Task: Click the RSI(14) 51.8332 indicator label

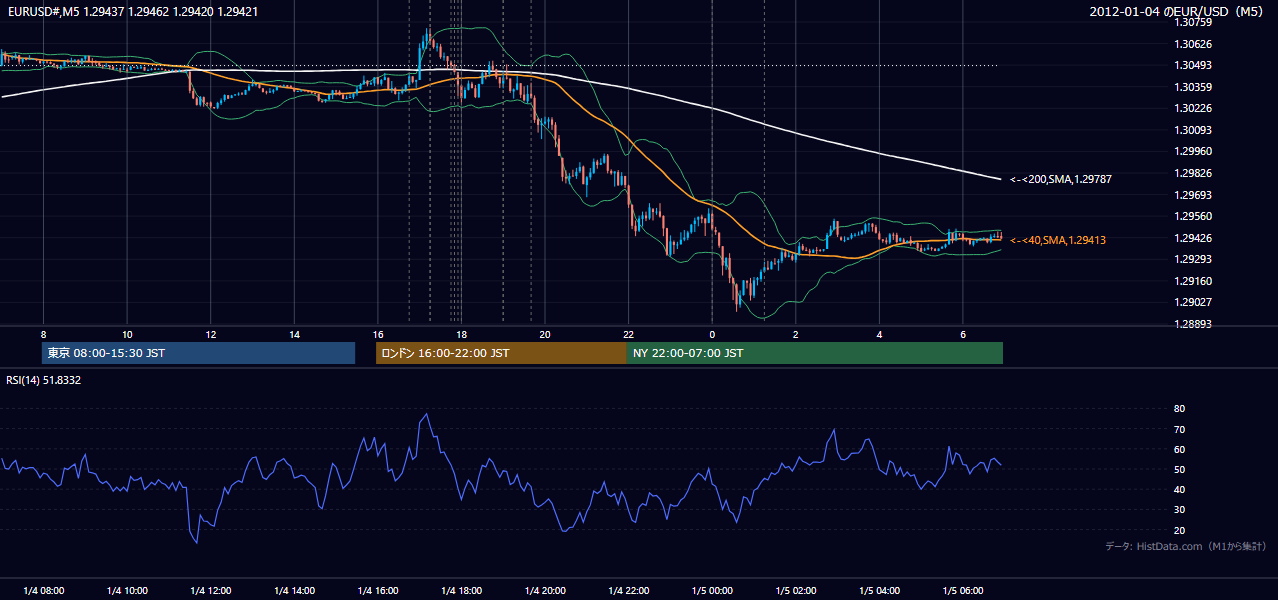Action: click(x=43, y=380)
